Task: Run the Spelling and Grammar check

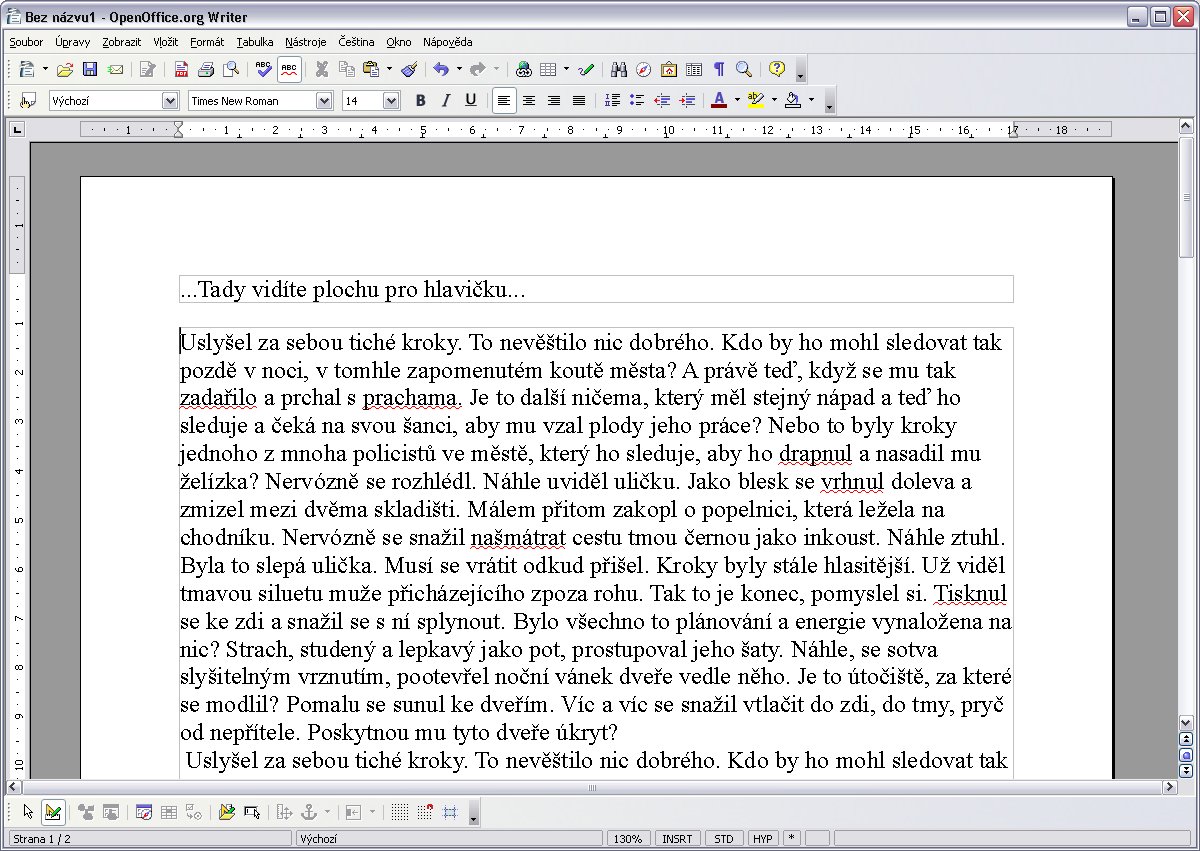Action: 264,69
